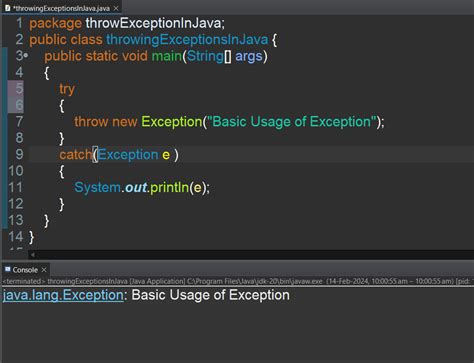Open the java.lang.Exception link in console output
474x363 pixels.
(x=63, y=295)
